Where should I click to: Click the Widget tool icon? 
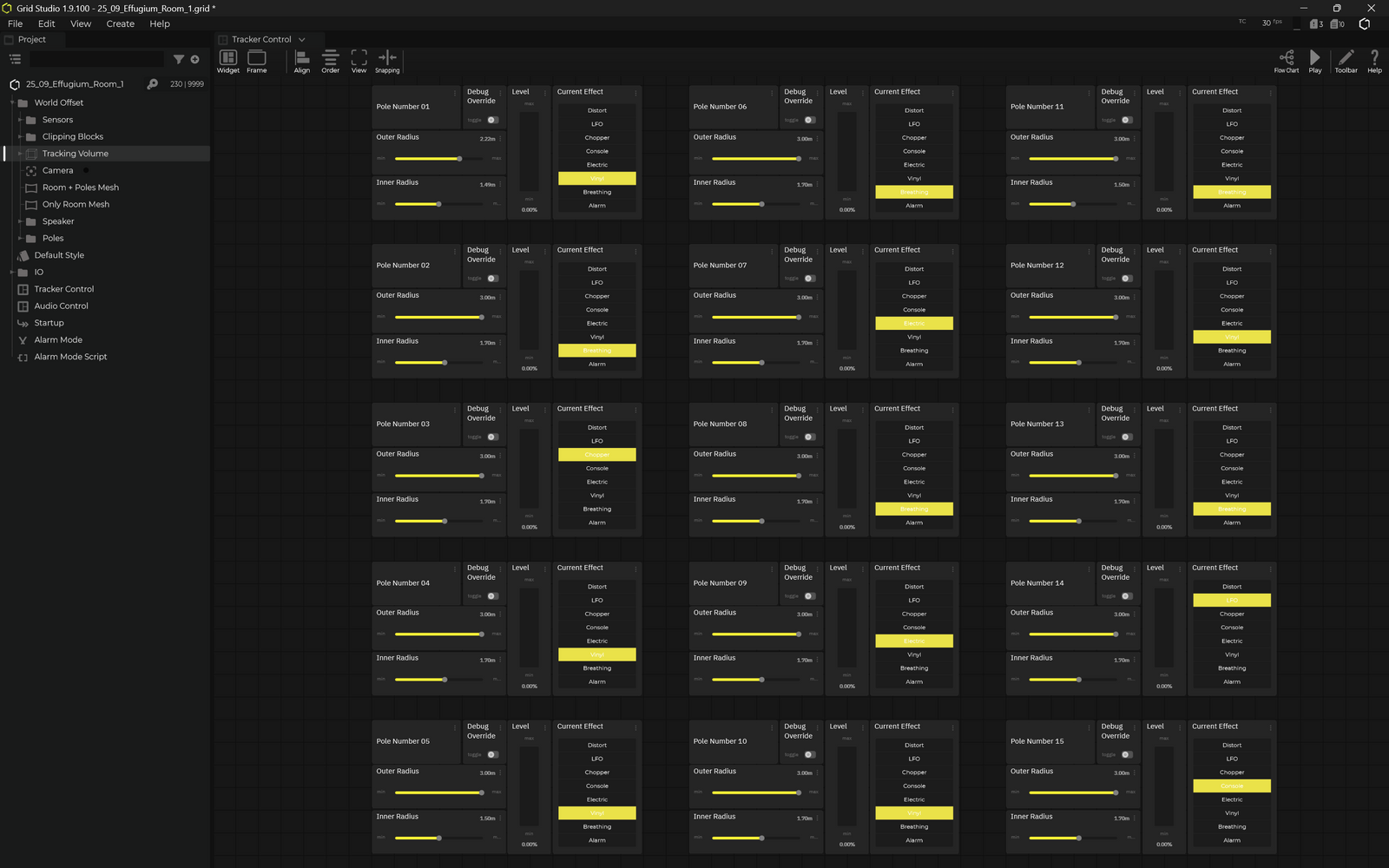[x=228, y=58]
